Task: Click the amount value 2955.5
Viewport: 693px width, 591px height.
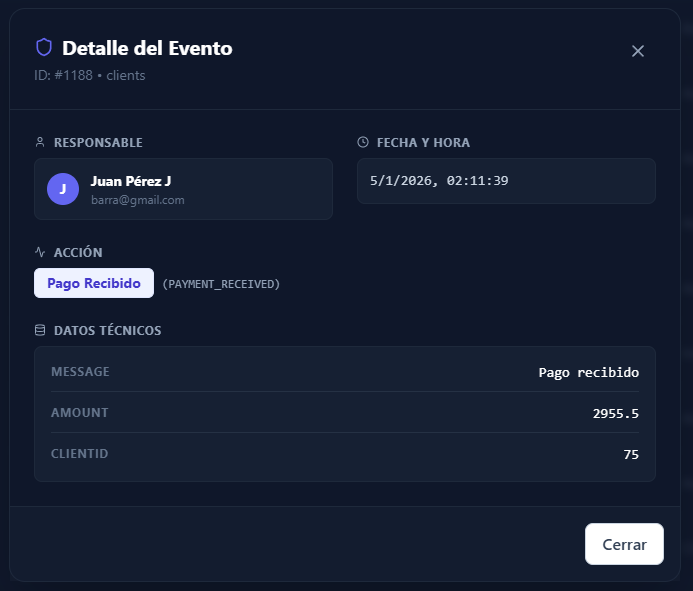Action: coord(615,414)
